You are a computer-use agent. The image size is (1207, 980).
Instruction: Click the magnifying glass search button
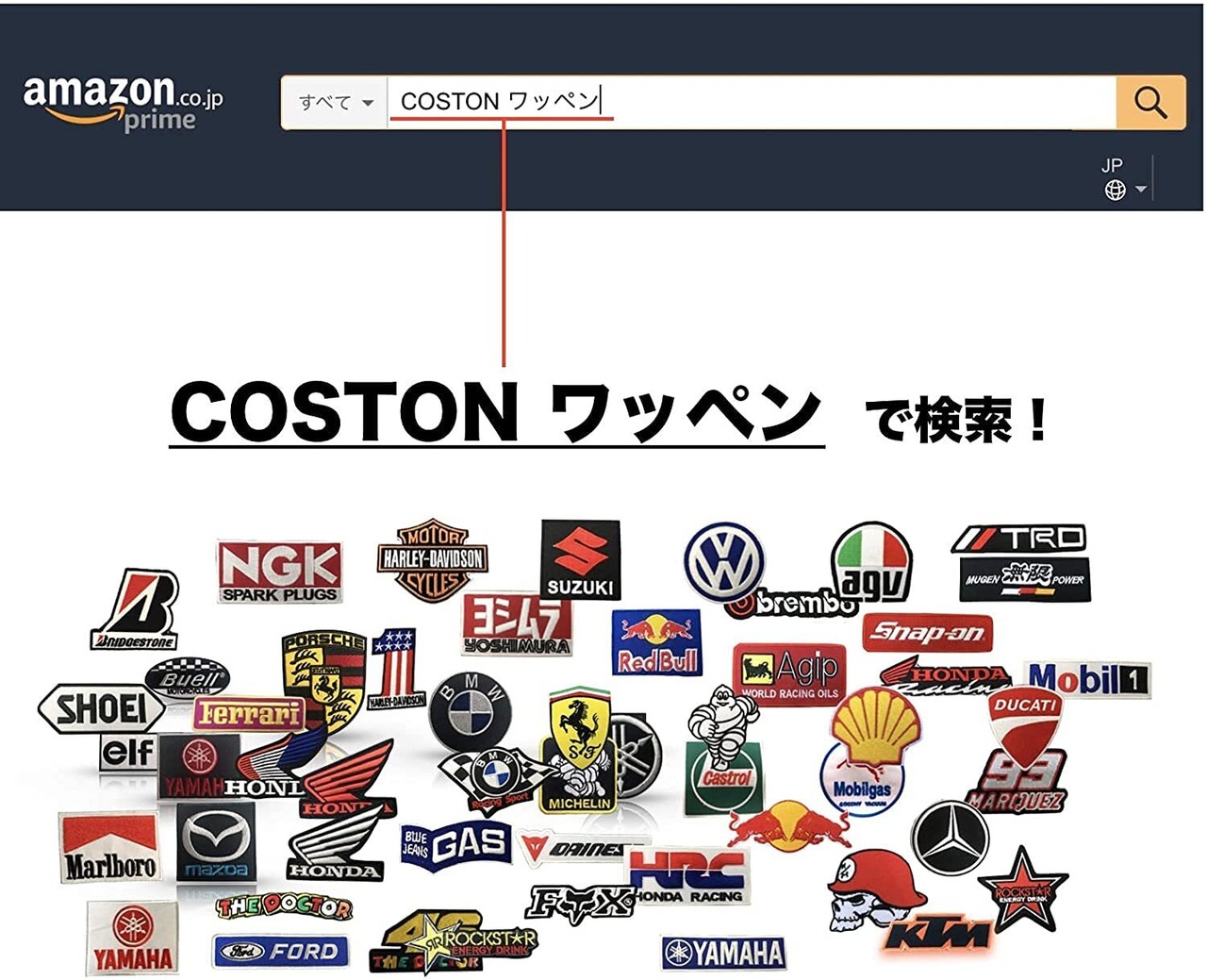tap(1150, 102)
